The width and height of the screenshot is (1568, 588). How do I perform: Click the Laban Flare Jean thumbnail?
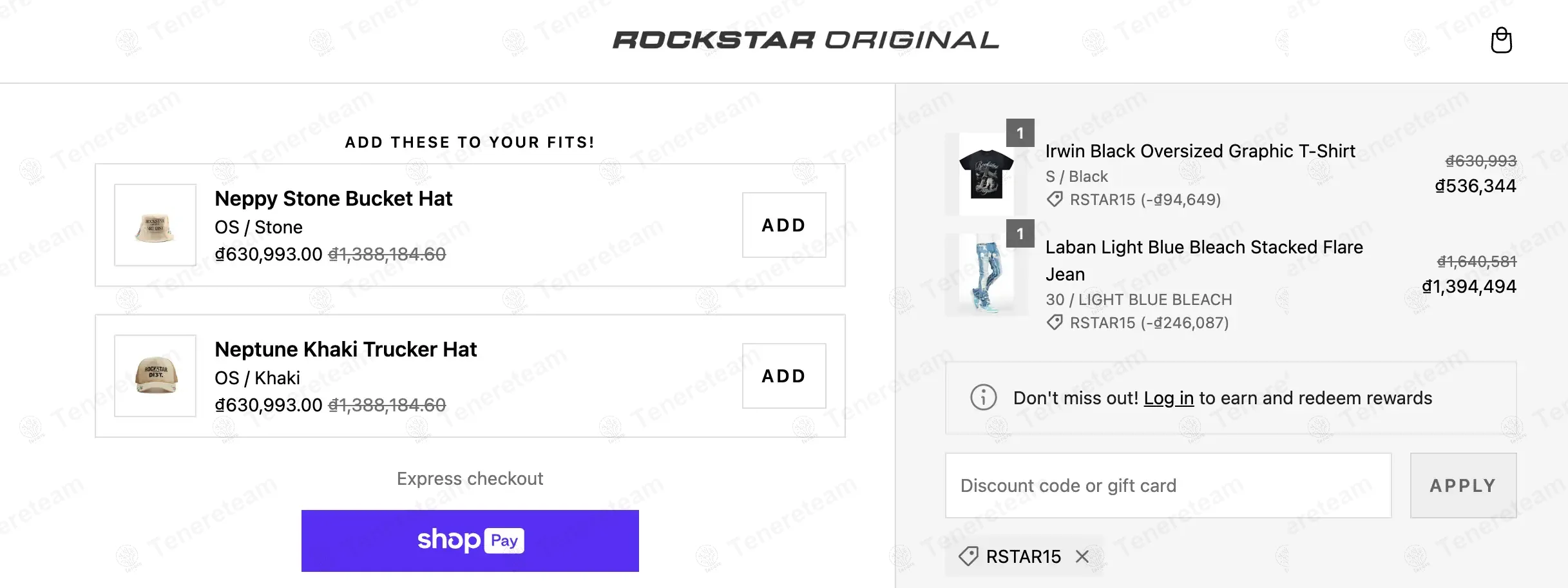[986, 275]
